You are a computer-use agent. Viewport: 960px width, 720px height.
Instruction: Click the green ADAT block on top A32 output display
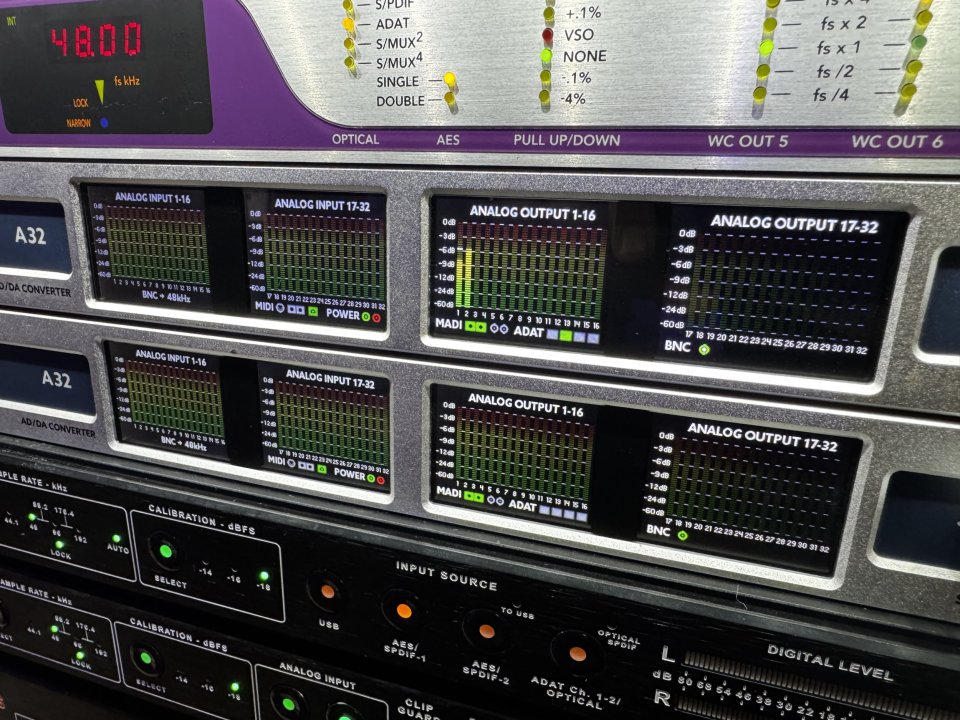565,337
